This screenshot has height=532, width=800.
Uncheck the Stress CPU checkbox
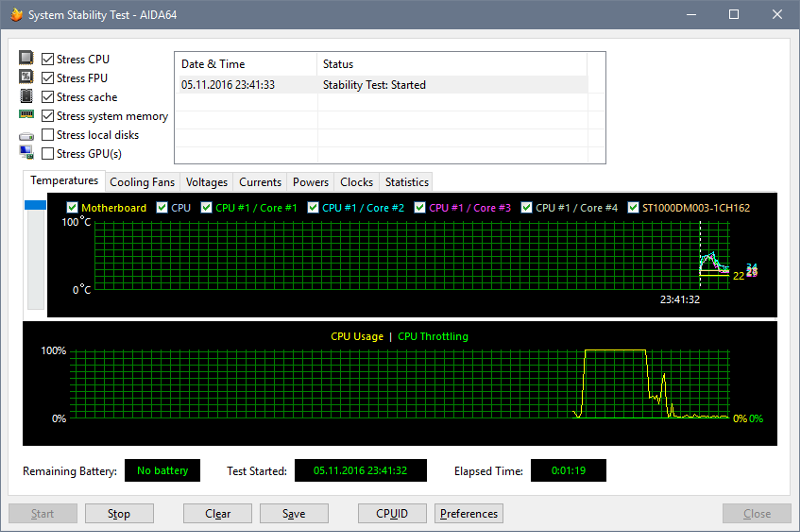click(x=47, y=59)
